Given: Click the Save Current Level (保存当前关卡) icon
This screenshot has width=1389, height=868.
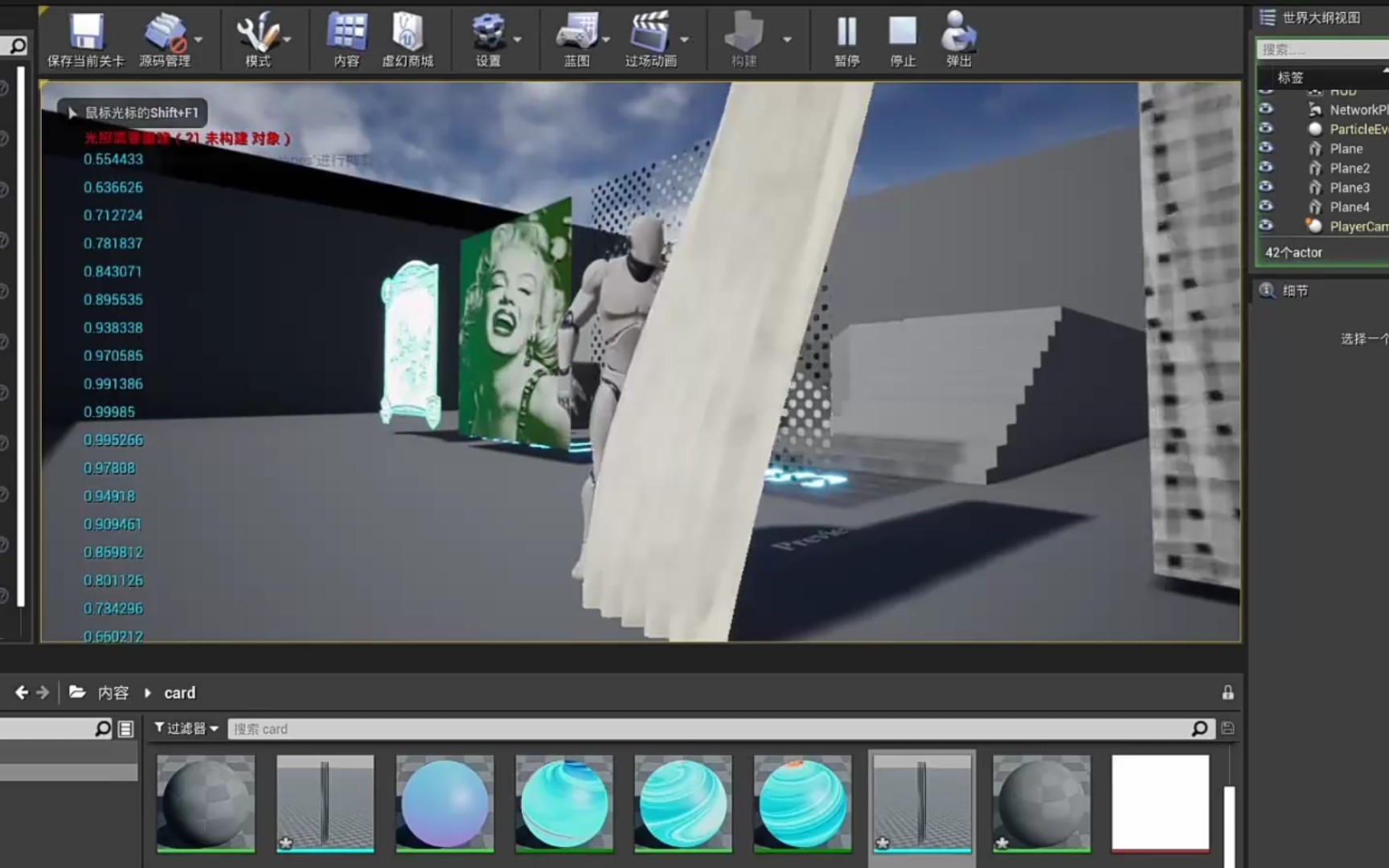Looking at the screenshot, I should pyautogui.click(x=86, y=33).
